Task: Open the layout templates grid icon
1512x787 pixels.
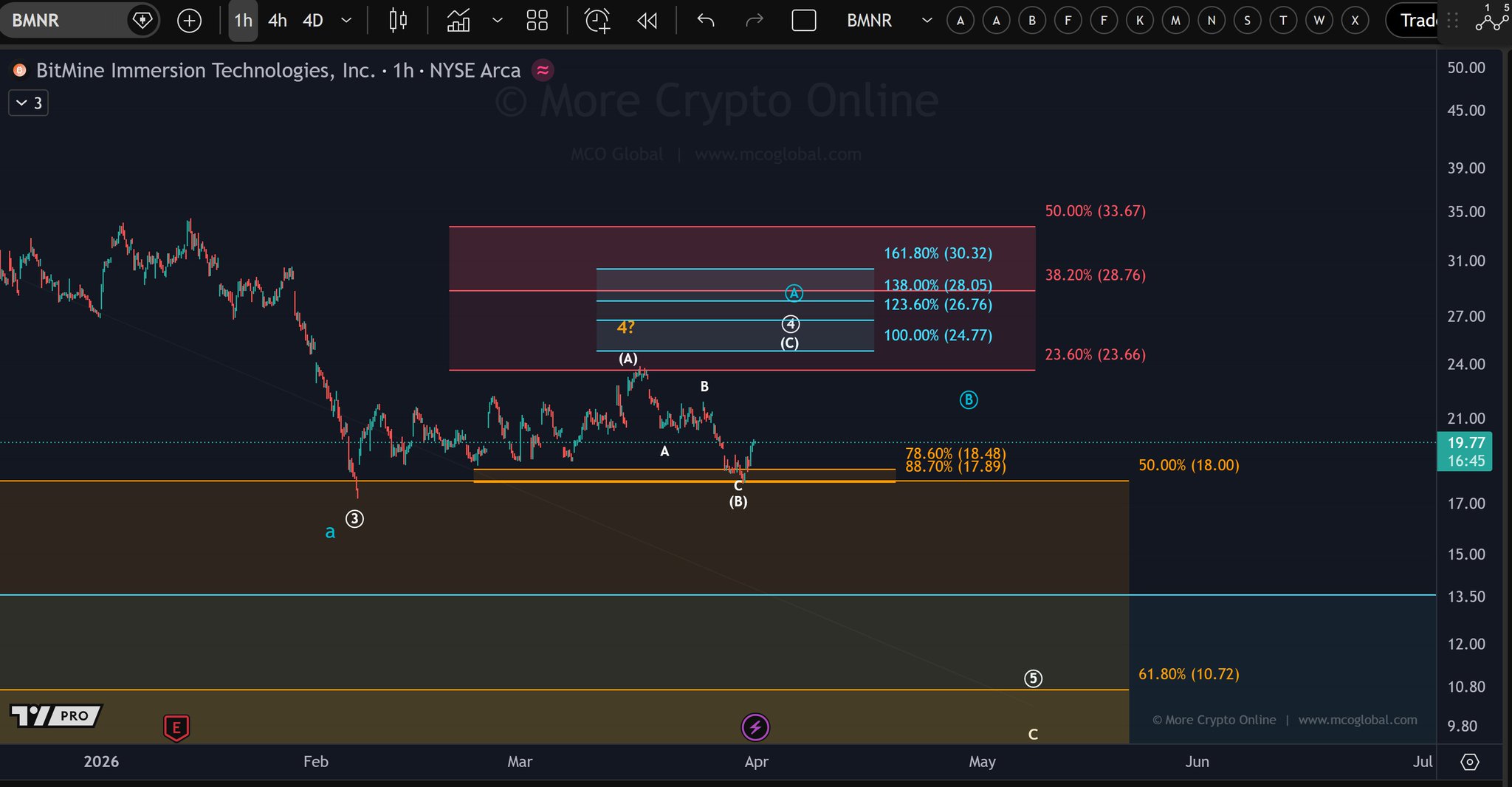Action: [x=537, y=21]
